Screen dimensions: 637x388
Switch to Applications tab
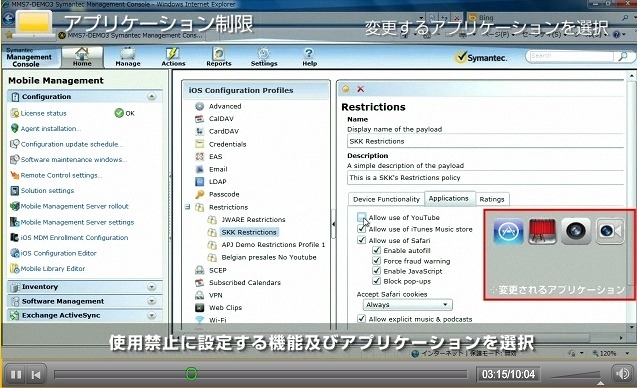(x=449, y=198)
